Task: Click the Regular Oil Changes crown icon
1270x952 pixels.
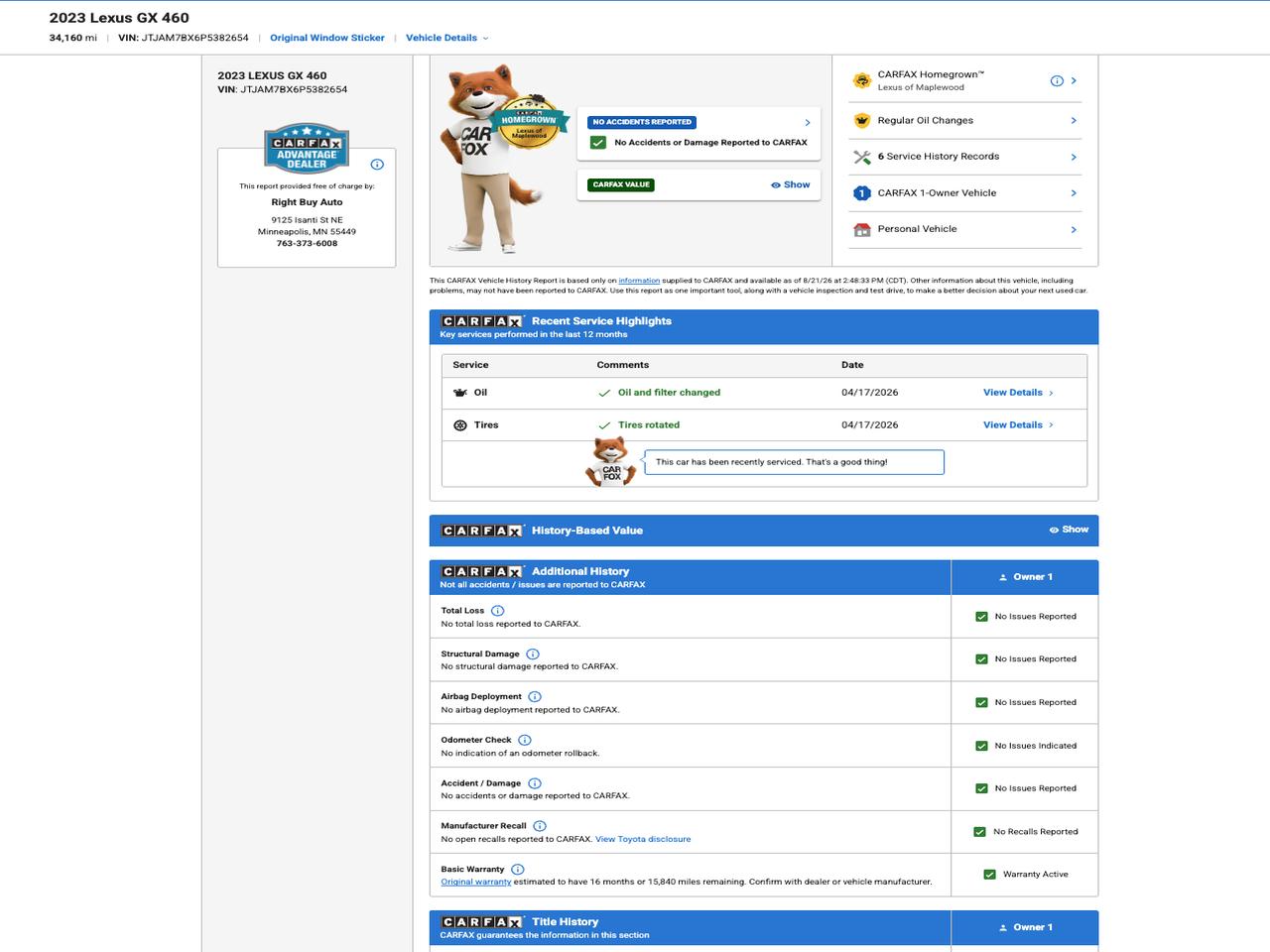Action: [x=861, y=120]
